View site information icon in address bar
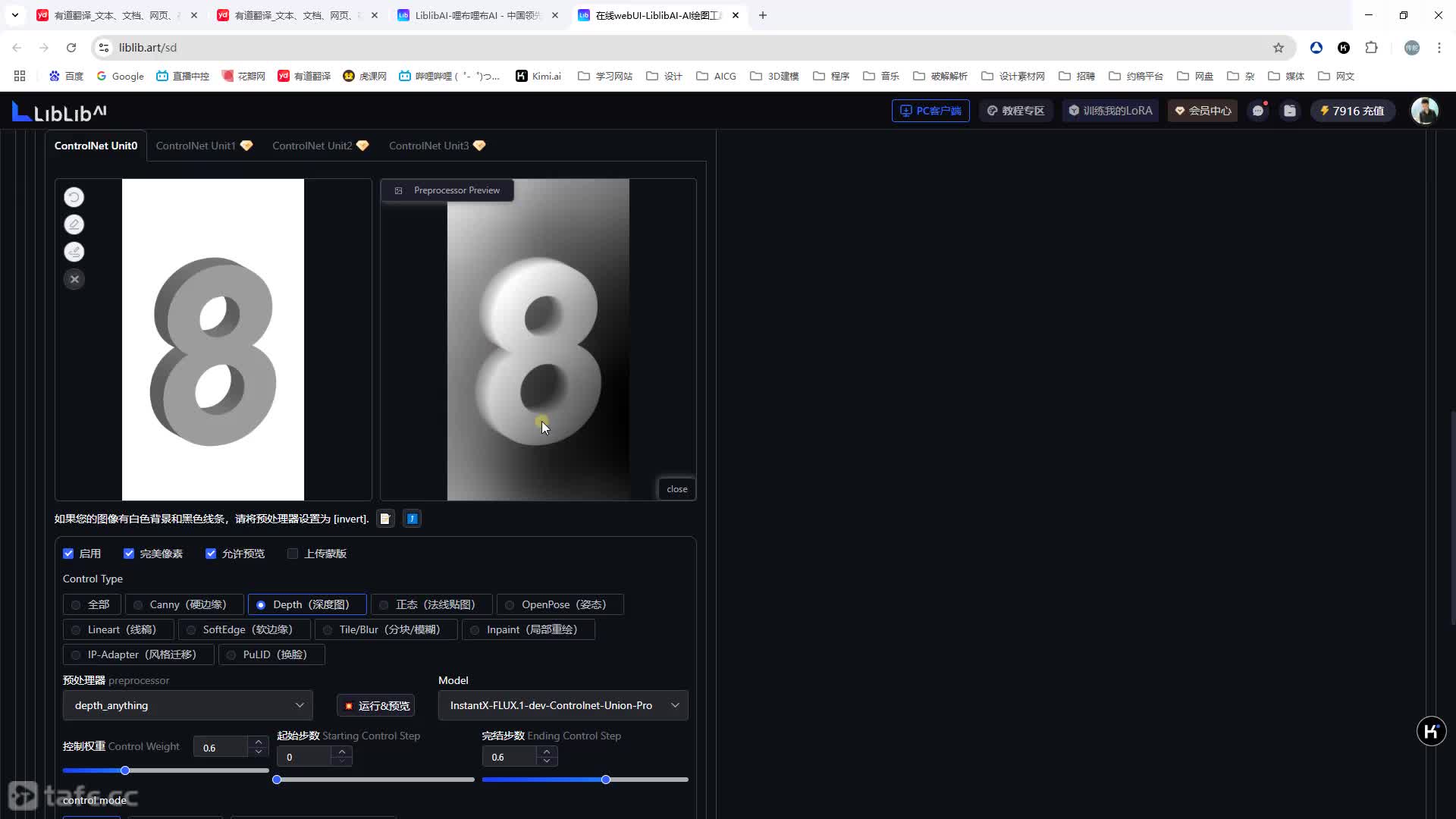The height and width of the screenshot is (819, 1456). point(104,48)
